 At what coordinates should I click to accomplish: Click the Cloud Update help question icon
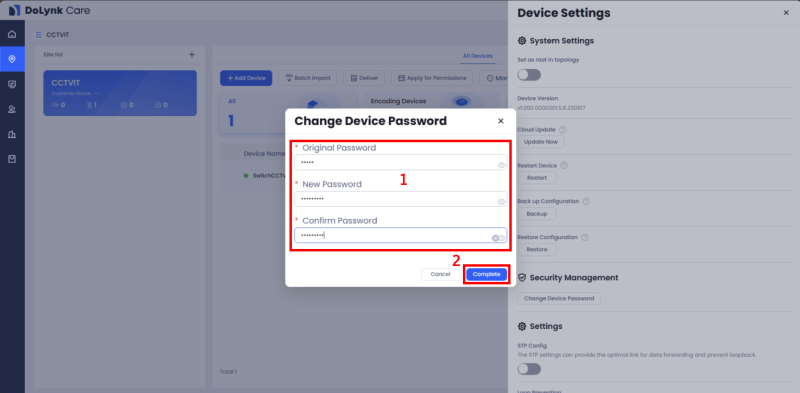pos(563,130)
